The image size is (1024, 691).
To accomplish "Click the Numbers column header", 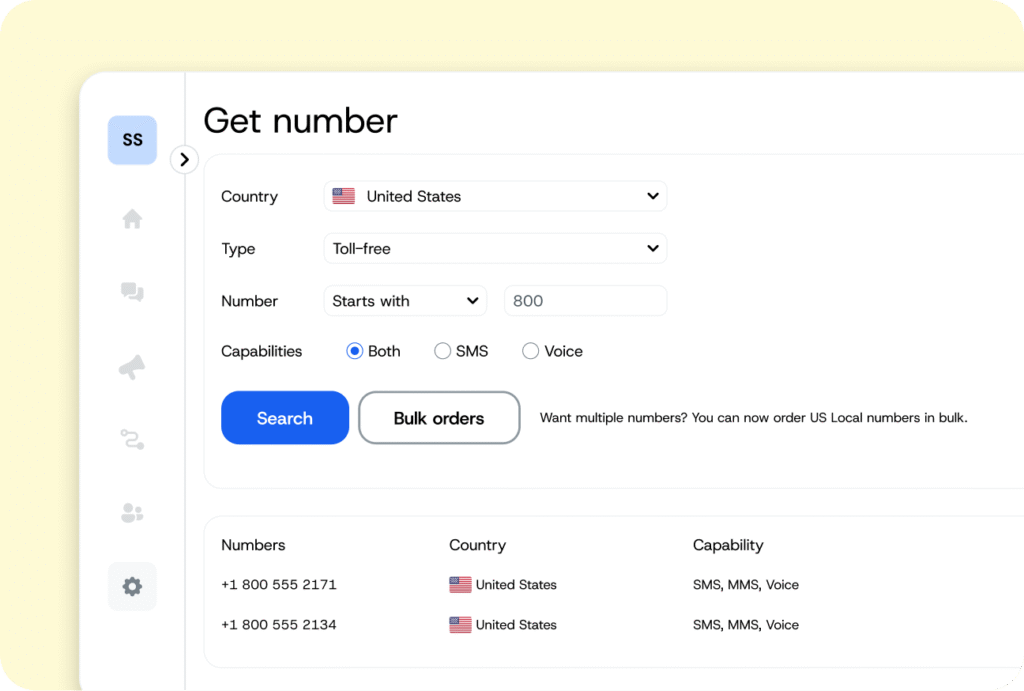I will [x=253, y=545].
